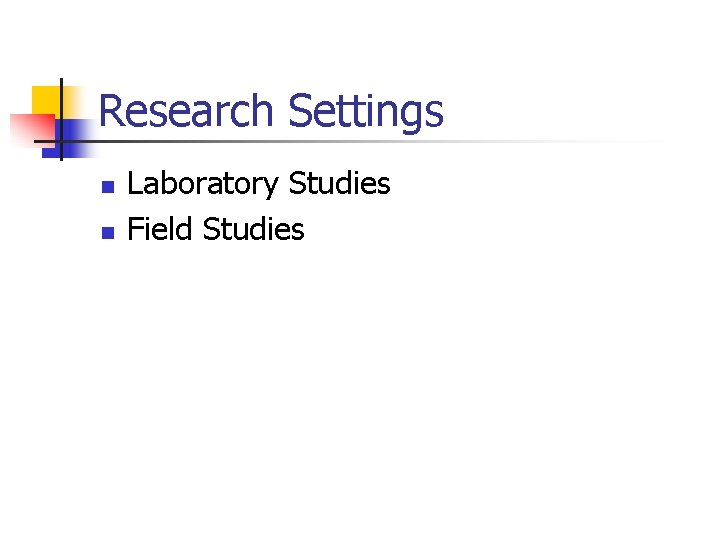
Task: Select the Field Studies bullet text
Action: (215, 229)
